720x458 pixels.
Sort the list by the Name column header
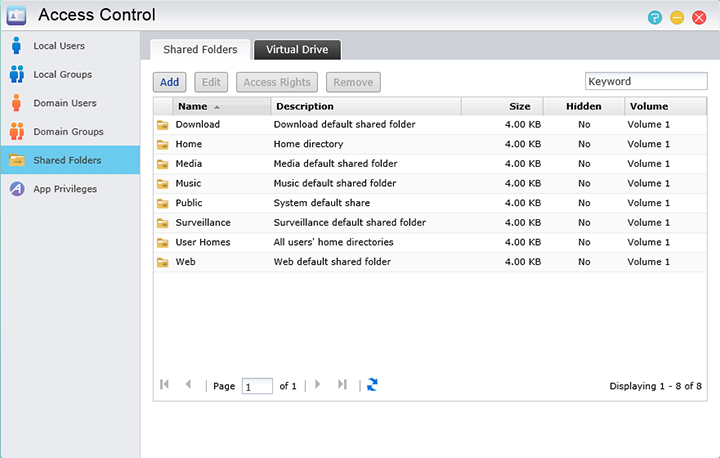tap(192, 106)
